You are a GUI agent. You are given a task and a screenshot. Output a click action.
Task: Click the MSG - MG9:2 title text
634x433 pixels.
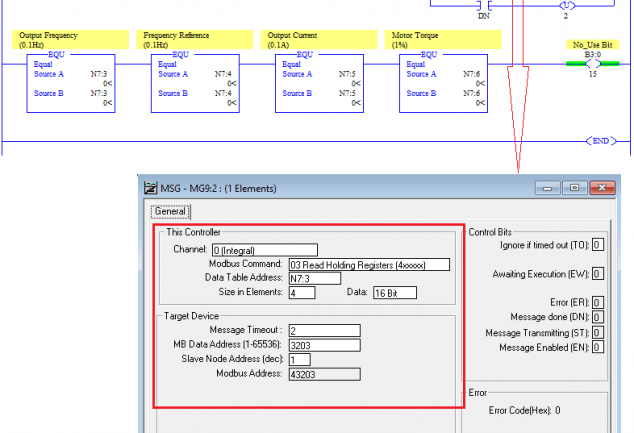[x=218, y=188]
